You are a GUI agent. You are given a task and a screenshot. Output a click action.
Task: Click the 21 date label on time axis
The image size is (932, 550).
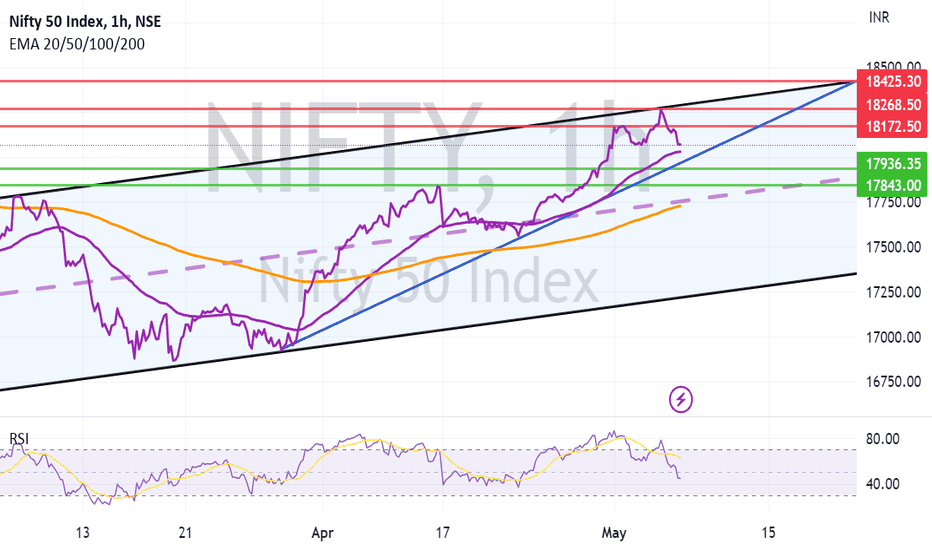pyautogui.click(x=185, y=532)
